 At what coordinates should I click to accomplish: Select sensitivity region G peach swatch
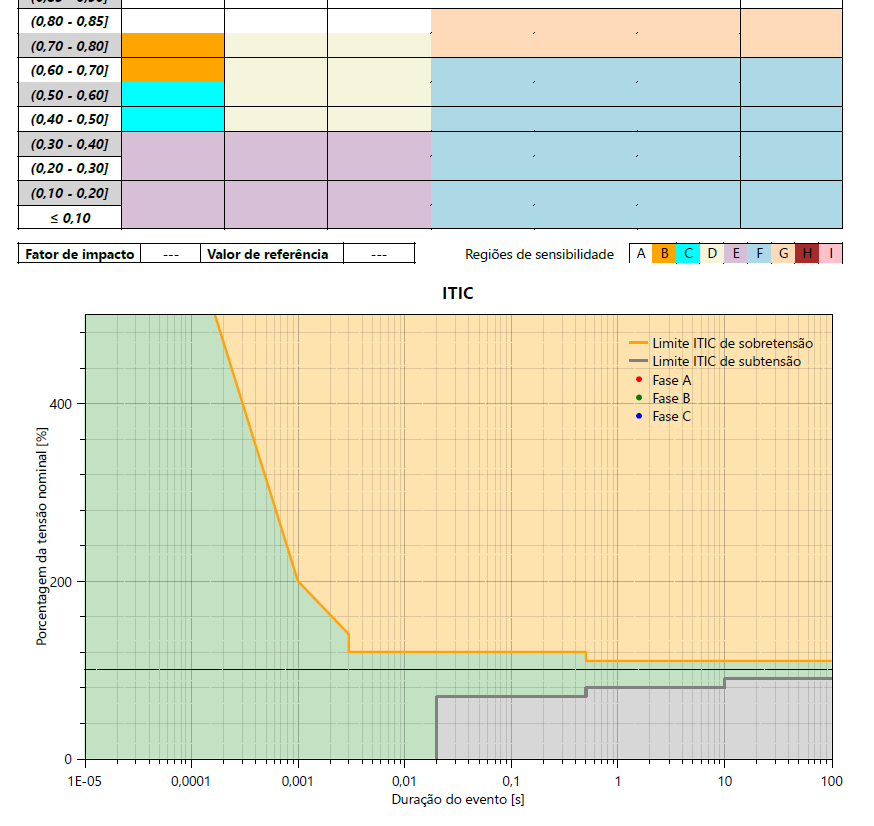pyautogui.click(x=783, y=254)
